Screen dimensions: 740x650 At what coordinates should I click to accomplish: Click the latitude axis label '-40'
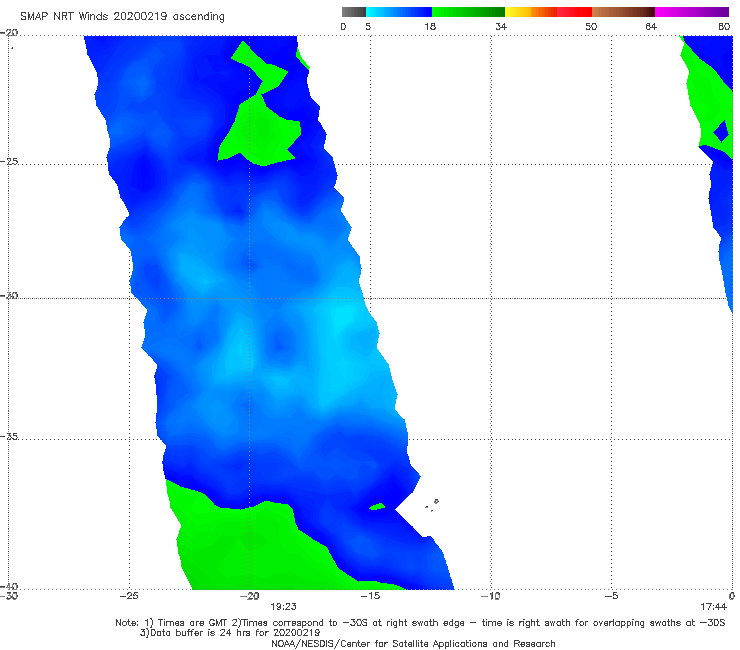(9, 586)
